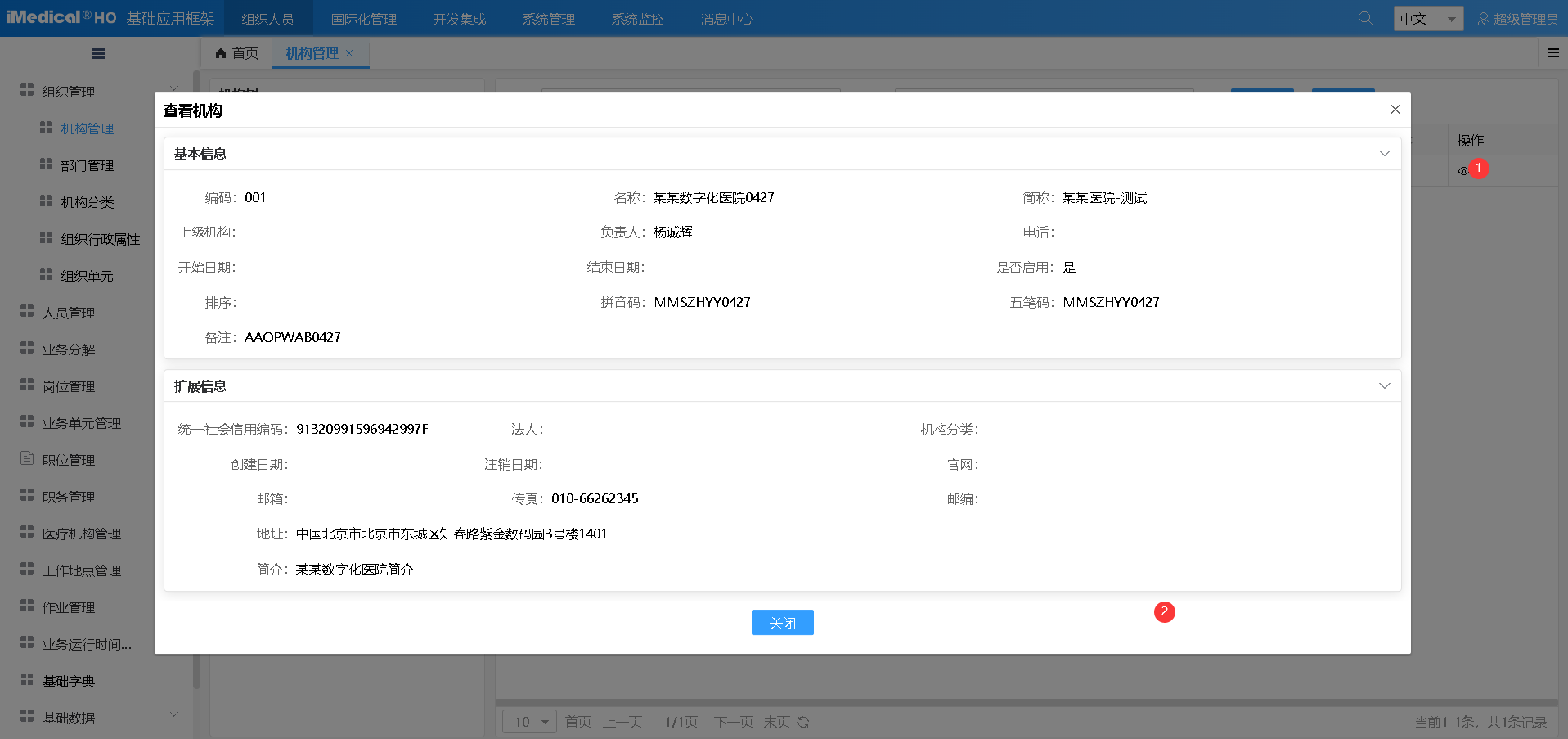Click the 职位管理 document icon in sidebar
Screen dimensions: 1568x739
click(27, 459)
